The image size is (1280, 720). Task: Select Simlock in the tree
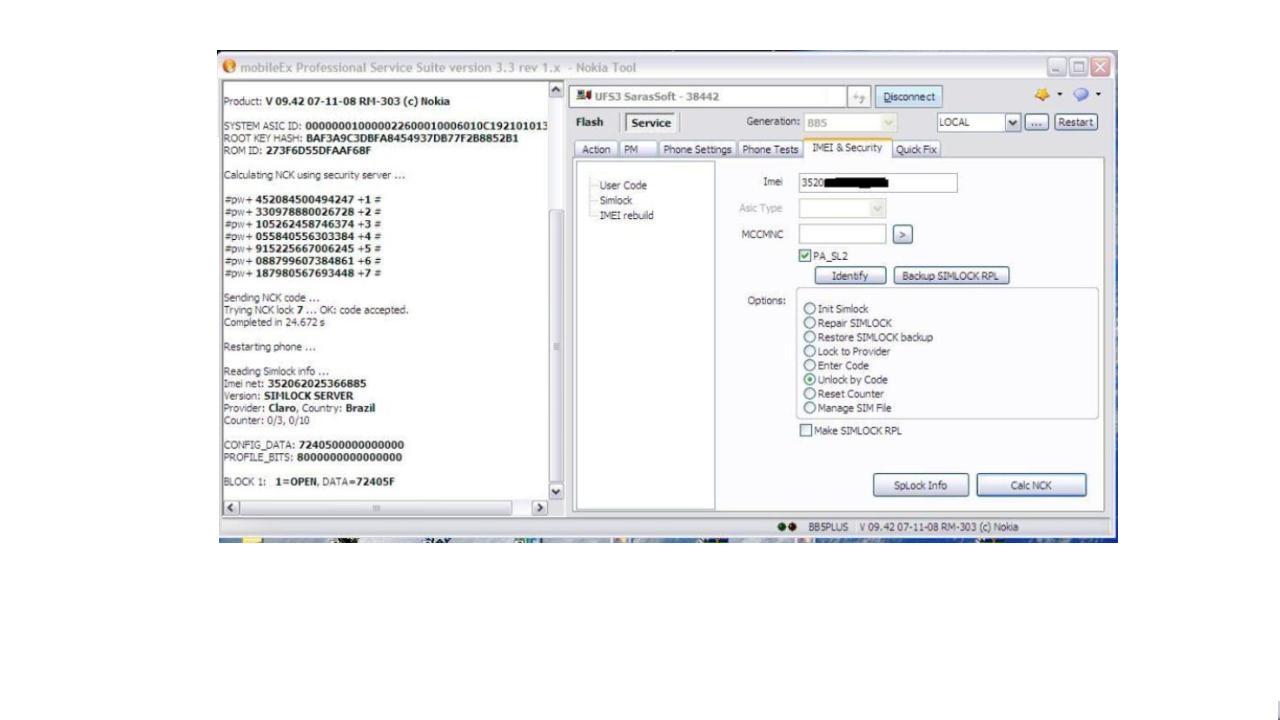tap(616, 200)
